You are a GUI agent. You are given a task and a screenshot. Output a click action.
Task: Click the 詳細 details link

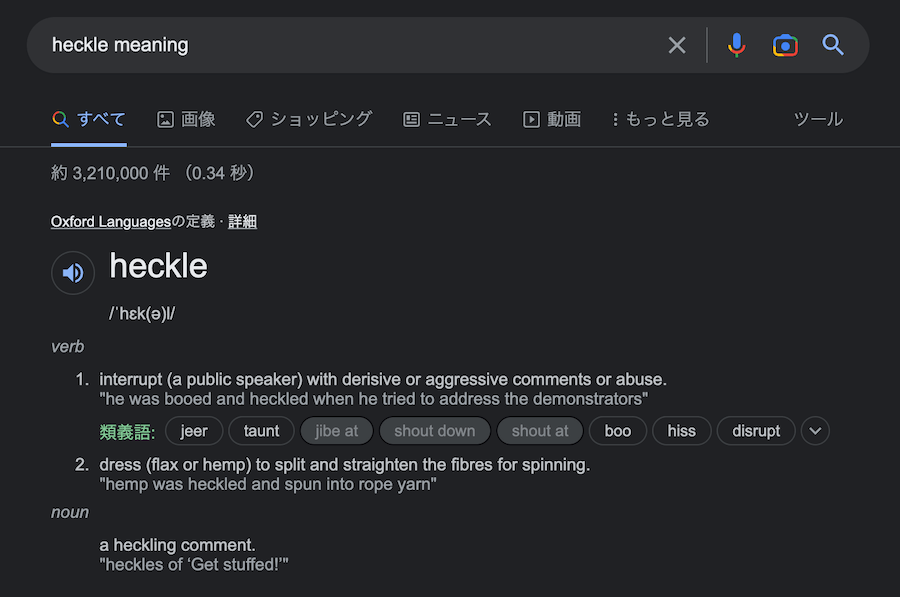242,222
